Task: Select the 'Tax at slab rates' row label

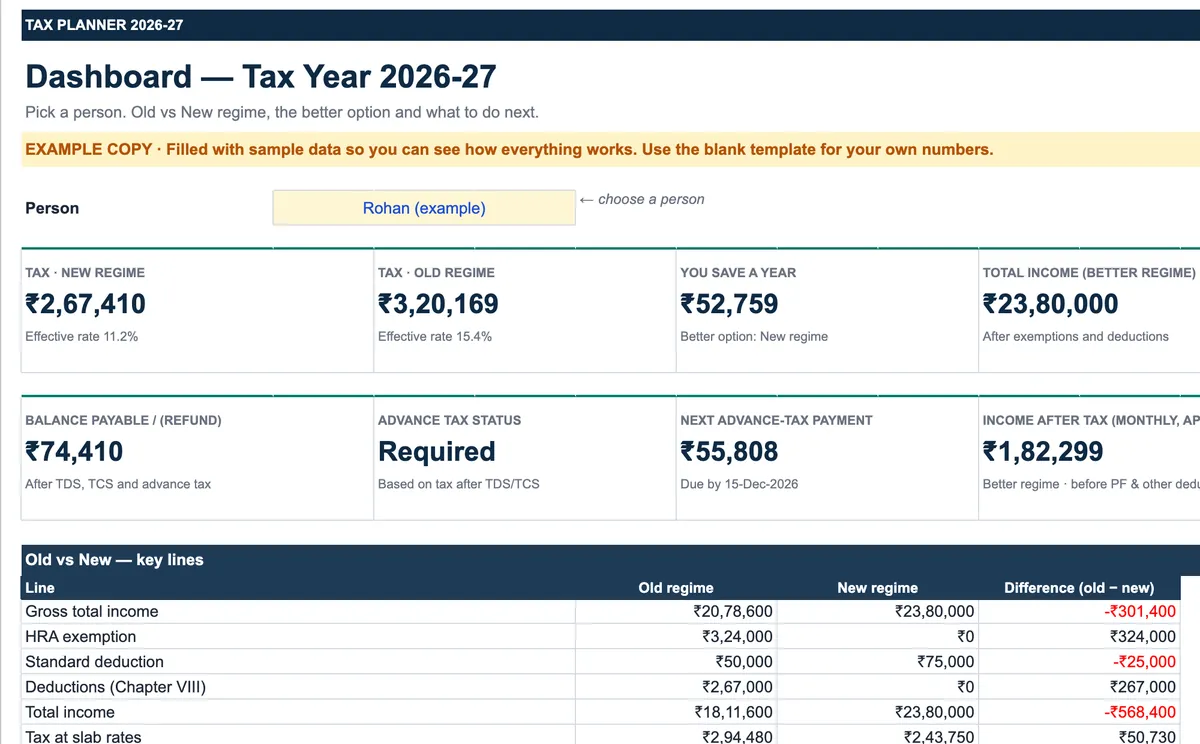Action: 83,737
